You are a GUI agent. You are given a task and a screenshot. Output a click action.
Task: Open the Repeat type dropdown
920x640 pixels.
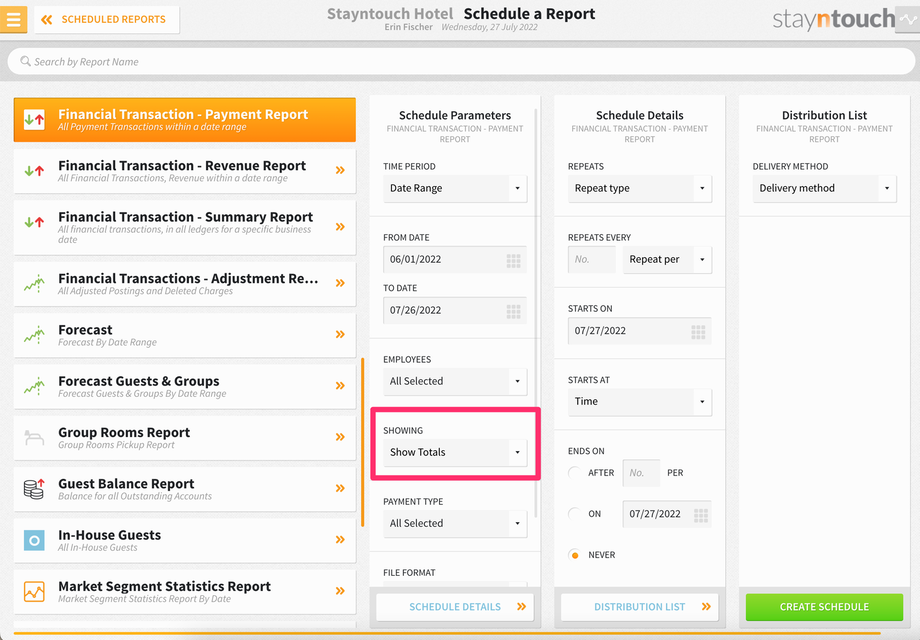(640, 188)
